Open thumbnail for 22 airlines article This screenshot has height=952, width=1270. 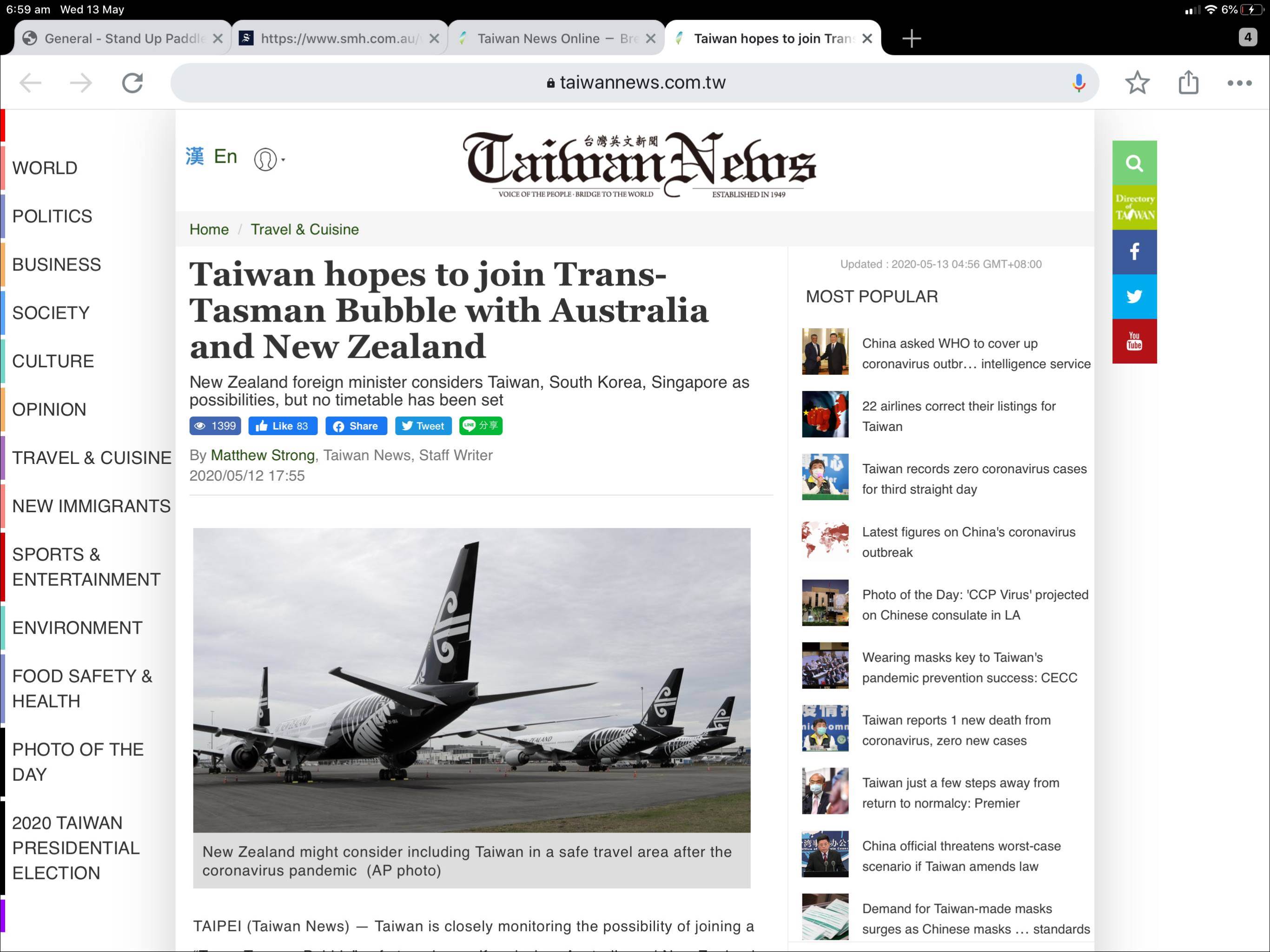825,414
